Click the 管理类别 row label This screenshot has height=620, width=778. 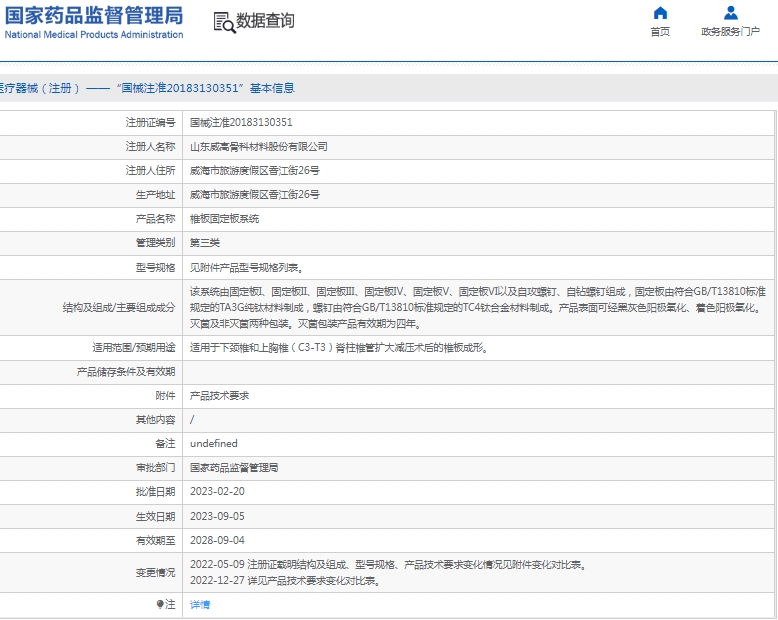pyautogui.click(x=155, y=243)
